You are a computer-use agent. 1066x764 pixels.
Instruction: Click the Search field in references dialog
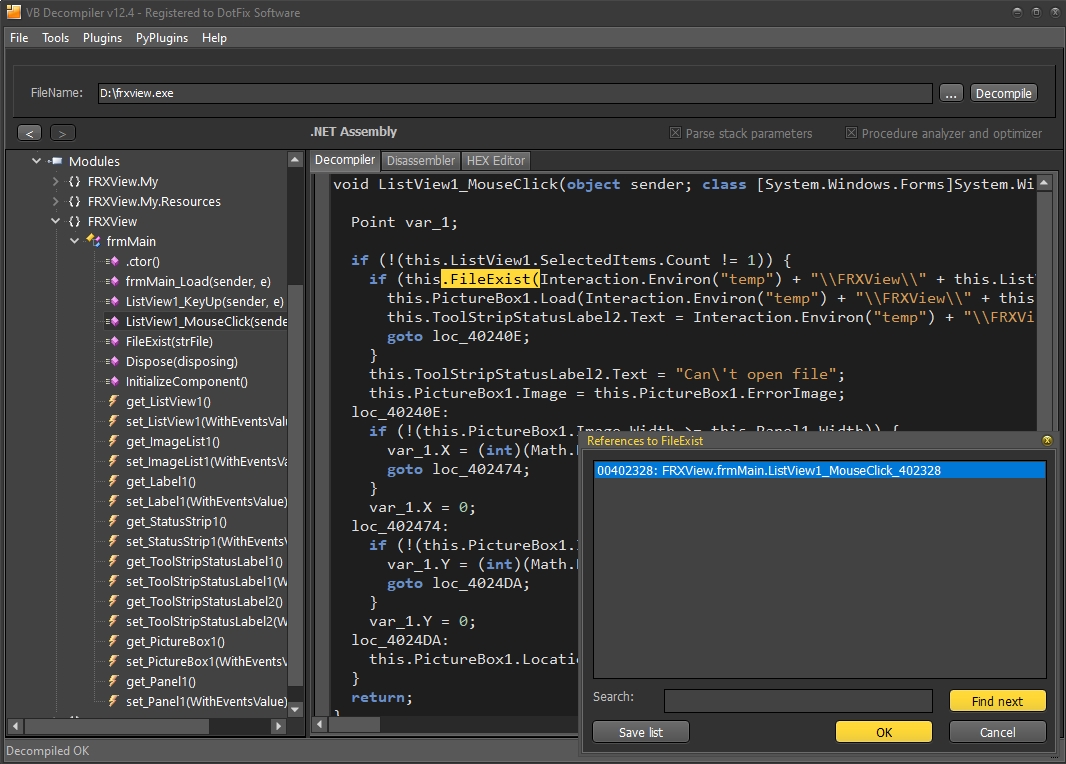tap(798, 701)
